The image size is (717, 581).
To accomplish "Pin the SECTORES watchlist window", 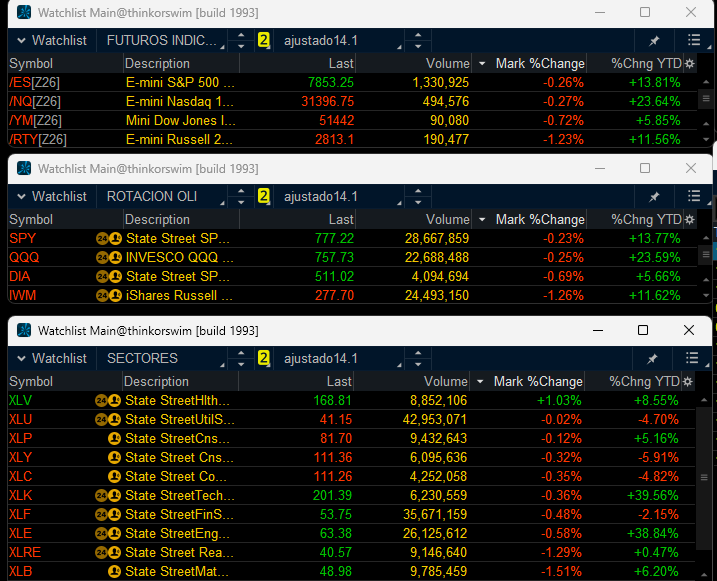I will 652,358.
